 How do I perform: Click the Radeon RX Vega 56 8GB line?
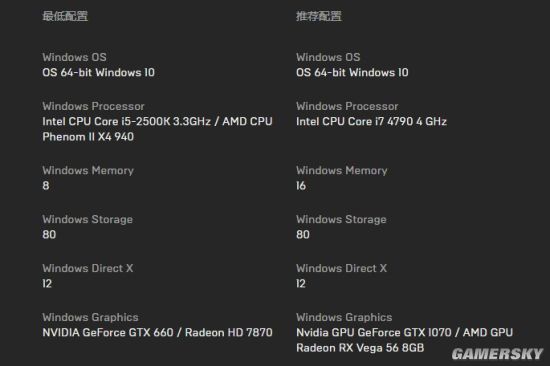[x=360, y=348]
